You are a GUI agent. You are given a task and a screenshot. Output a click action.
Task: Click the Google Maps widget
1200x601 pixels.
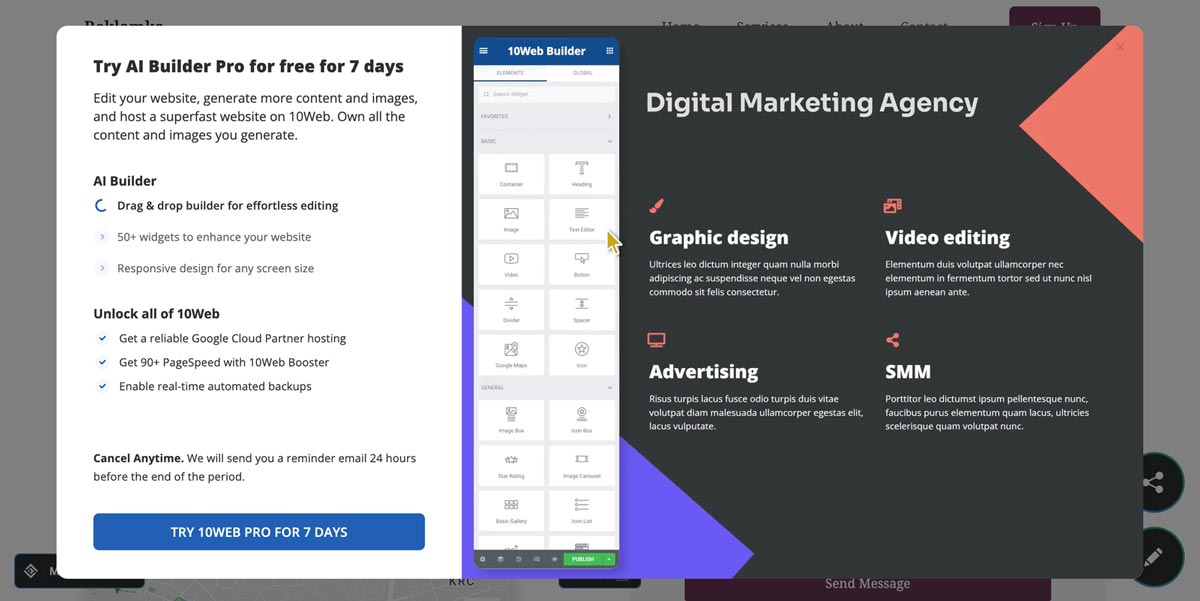tap(511, 353)
